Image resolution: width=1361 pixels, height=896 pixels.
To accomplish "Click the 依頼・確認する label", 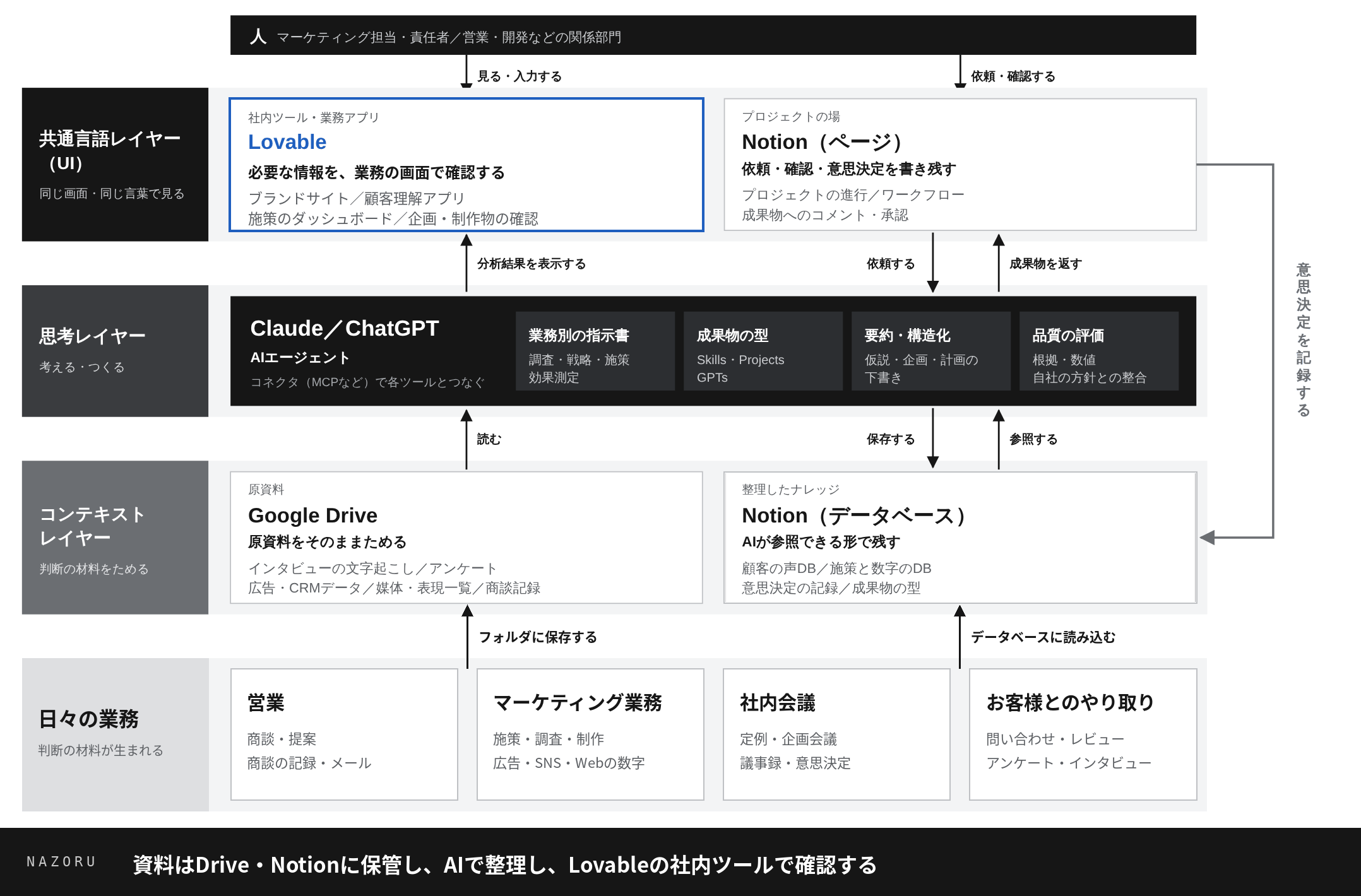I will click(1013, 76).
